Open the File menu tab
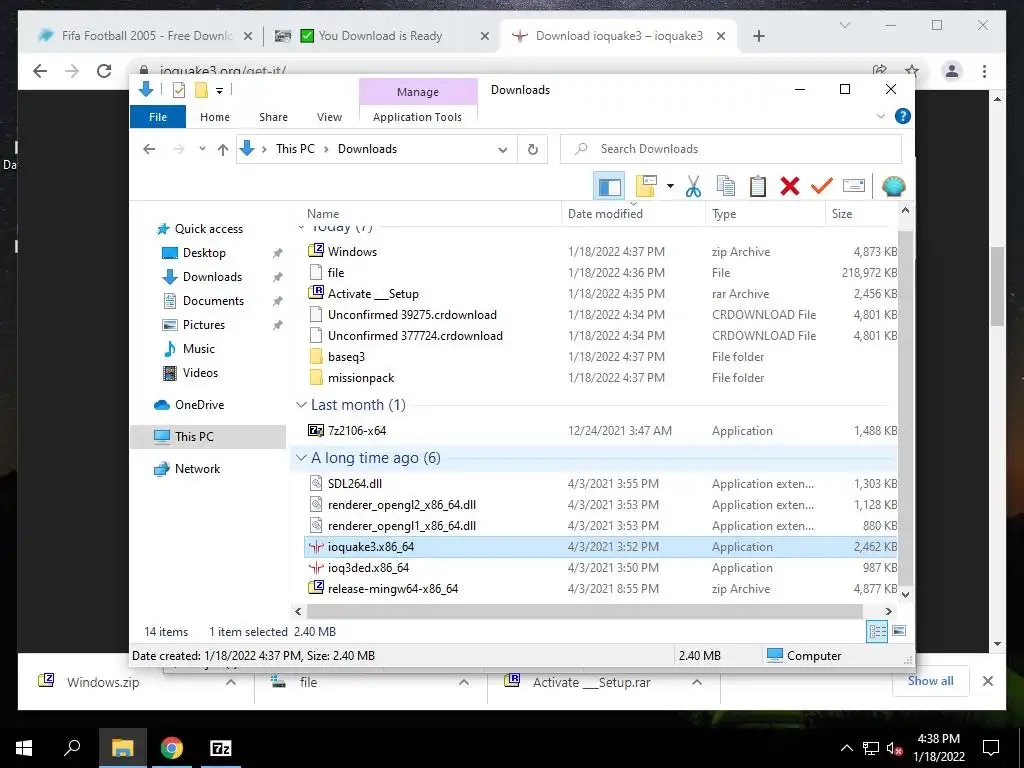The width and height of the screenshot is (1024, 768). point(157,117)
